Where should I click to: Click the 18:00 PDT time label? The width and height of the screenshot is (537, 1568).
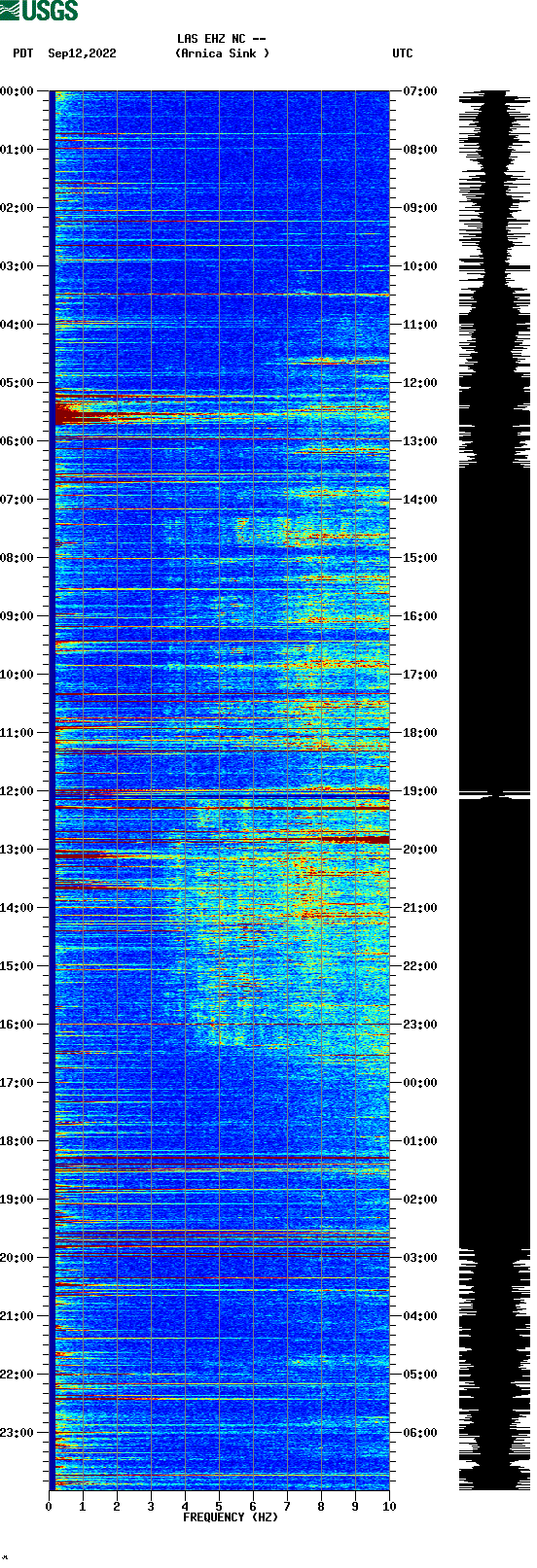[x=18, y=1141]
